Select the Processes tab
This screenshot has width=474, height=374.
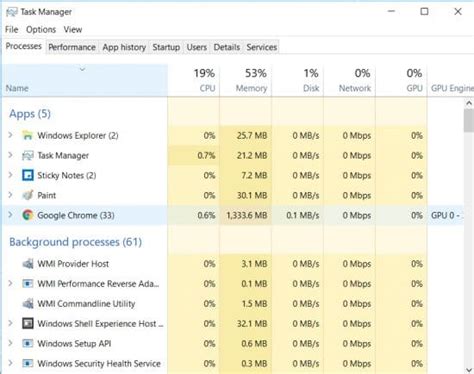(24, 46)
